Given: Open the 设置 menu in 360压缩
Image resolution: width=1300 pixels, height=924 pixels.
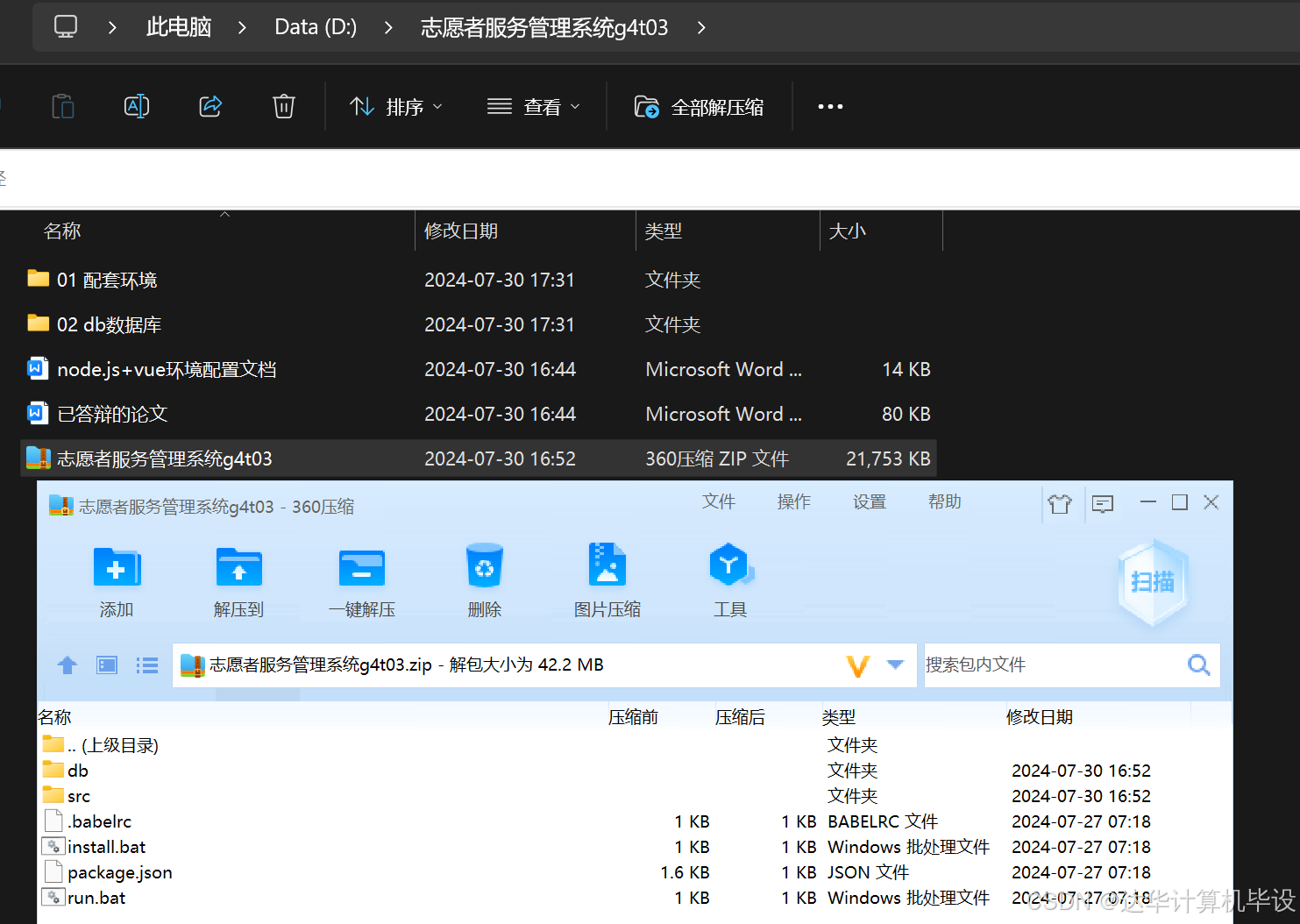Looking at the screenshot, I should tap(870, 501).
